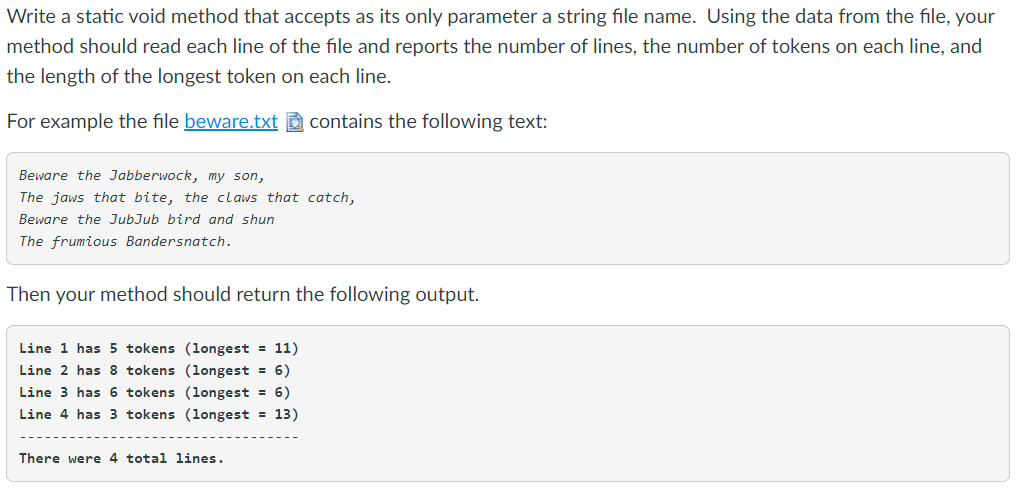Select the 'Line 2 has 8 tokens' output line

(154, 370)
